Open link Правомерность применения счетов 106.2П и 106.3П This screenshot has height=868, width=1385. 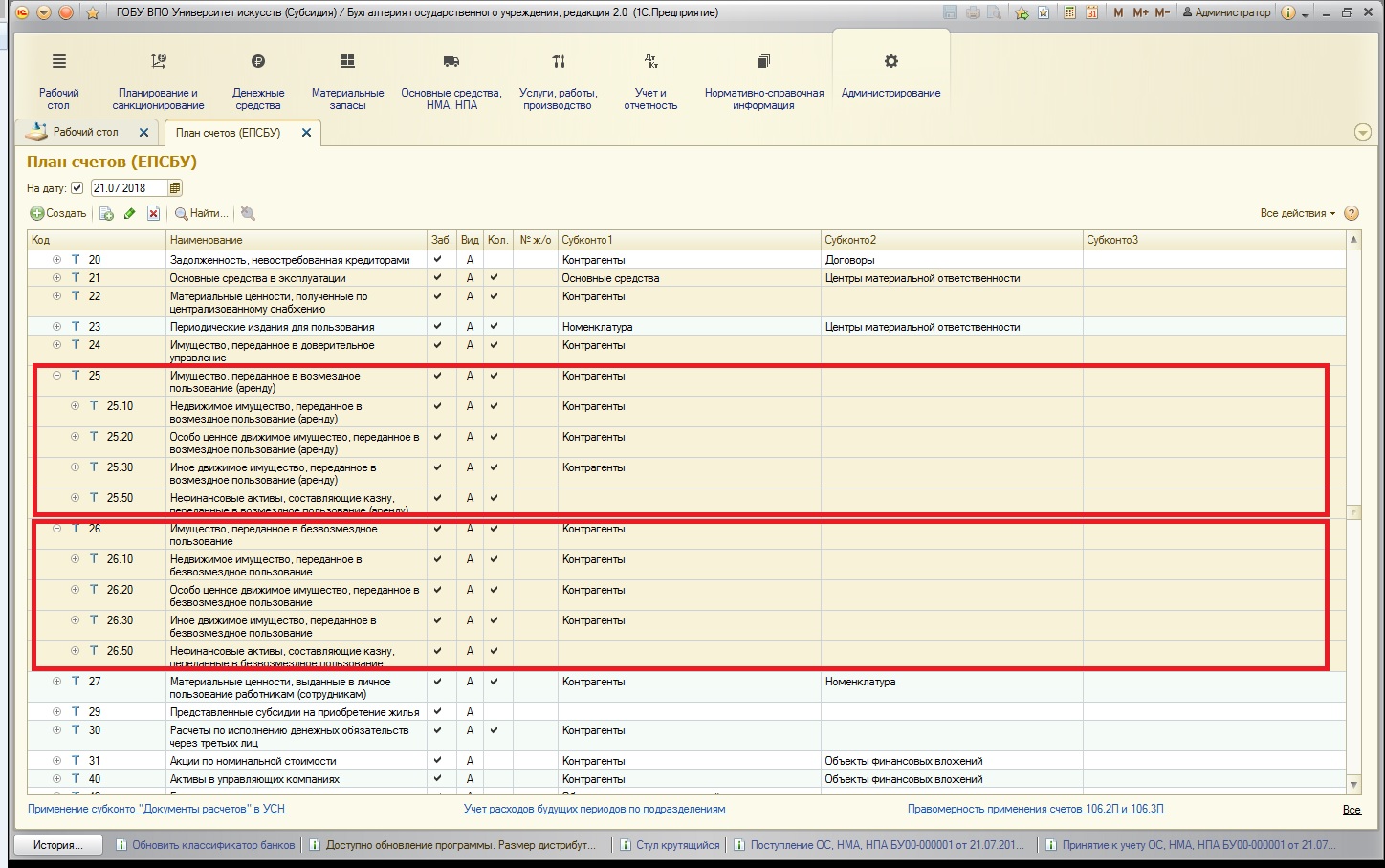(1035, 809)
